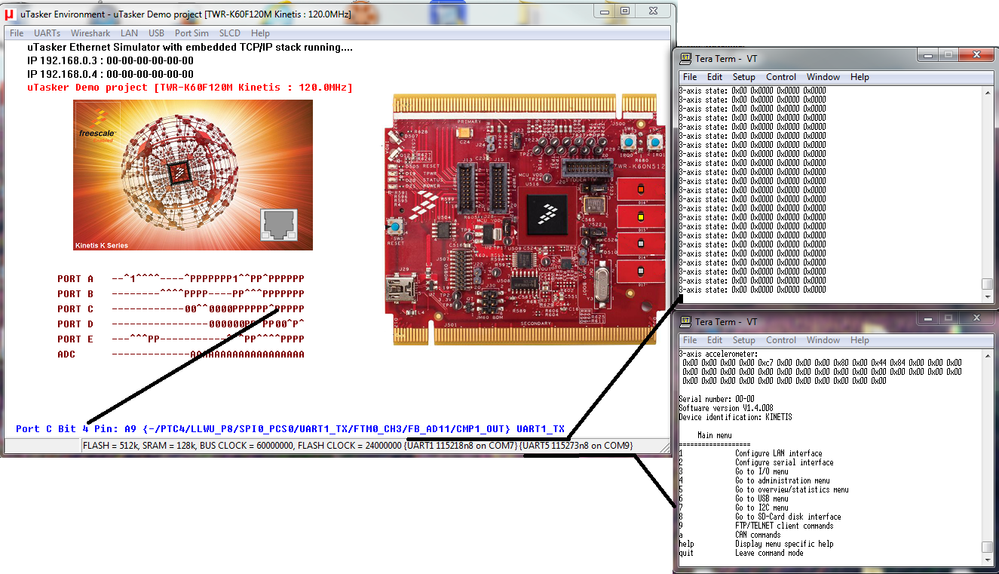Click the PORT B pin state row
Image resolution: width=999 pixels, height=574 pixels.
coord(181,294)
